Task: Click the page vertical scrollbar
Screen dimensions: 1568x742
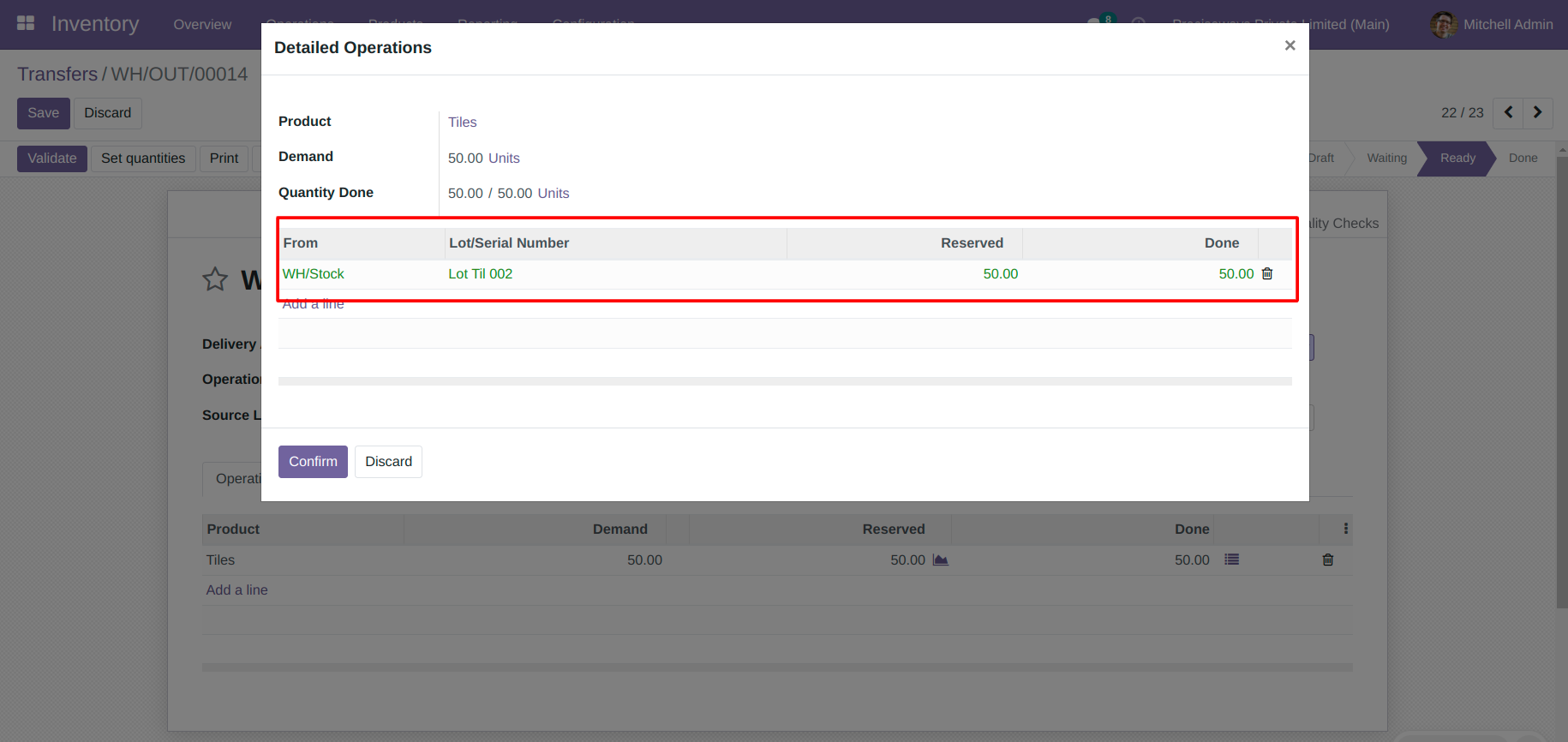Action: click(x=1562, y=377)
